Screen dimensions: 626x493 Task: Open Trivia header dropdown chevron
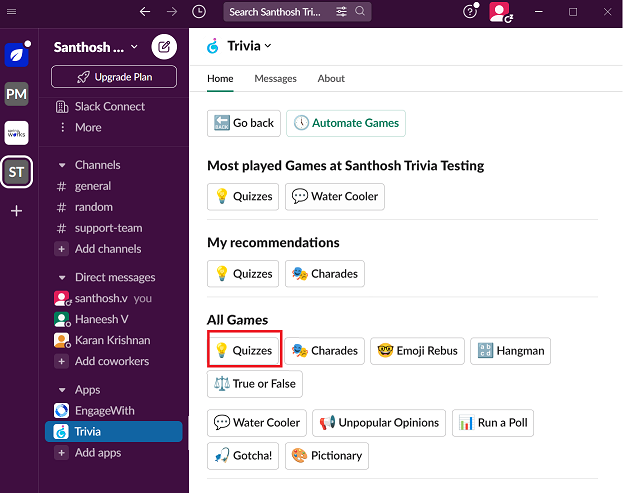tap(268, 46)
